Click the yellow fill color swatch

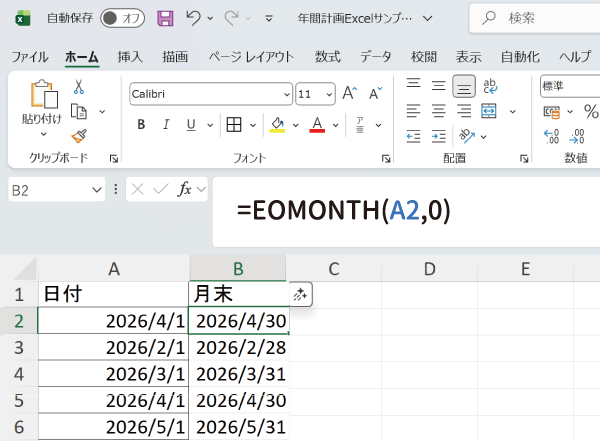(x=277, y=125)
